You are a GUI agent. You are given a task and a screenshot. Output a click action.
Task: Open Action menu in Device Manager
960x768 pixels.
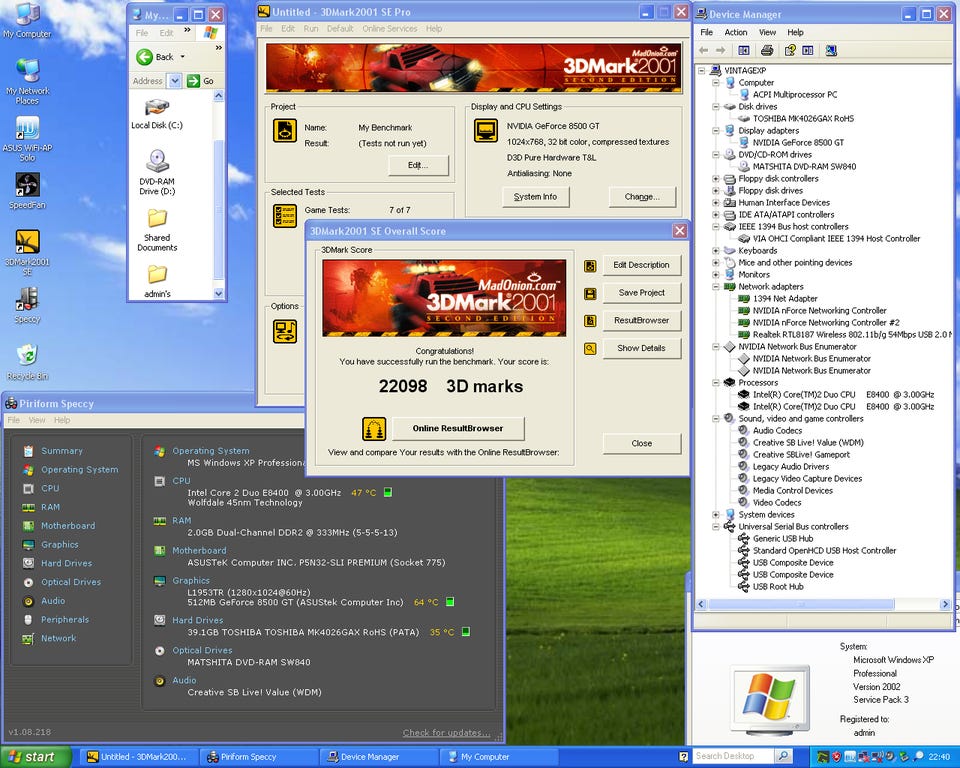pos(735,32)
